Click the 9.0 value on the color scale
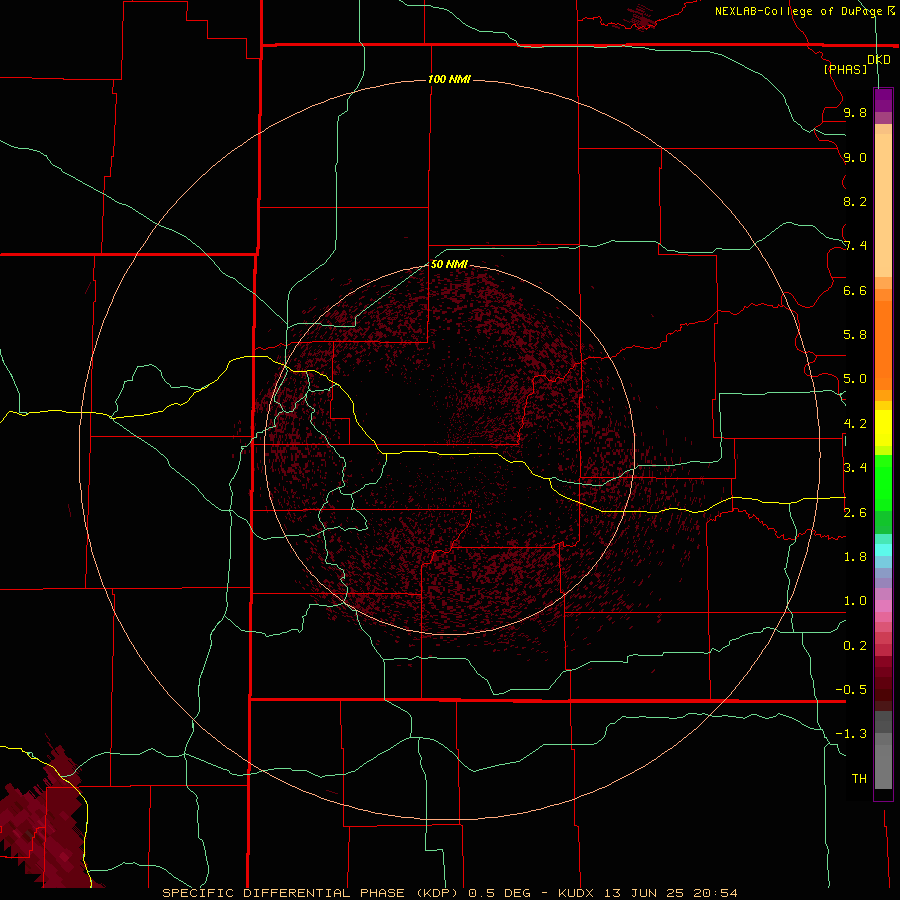The image size is (900, 900). tap(855, 157)
